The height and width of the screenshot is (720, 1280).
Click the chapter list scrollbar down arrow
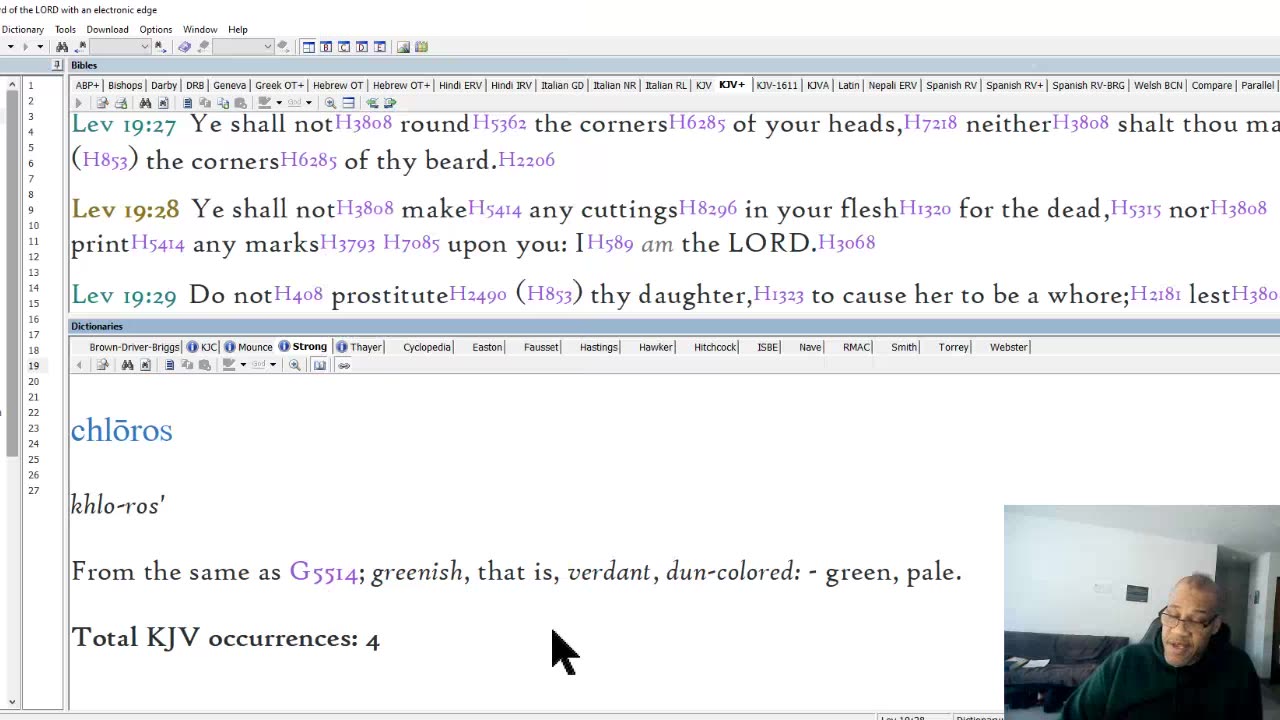point(12,702)
